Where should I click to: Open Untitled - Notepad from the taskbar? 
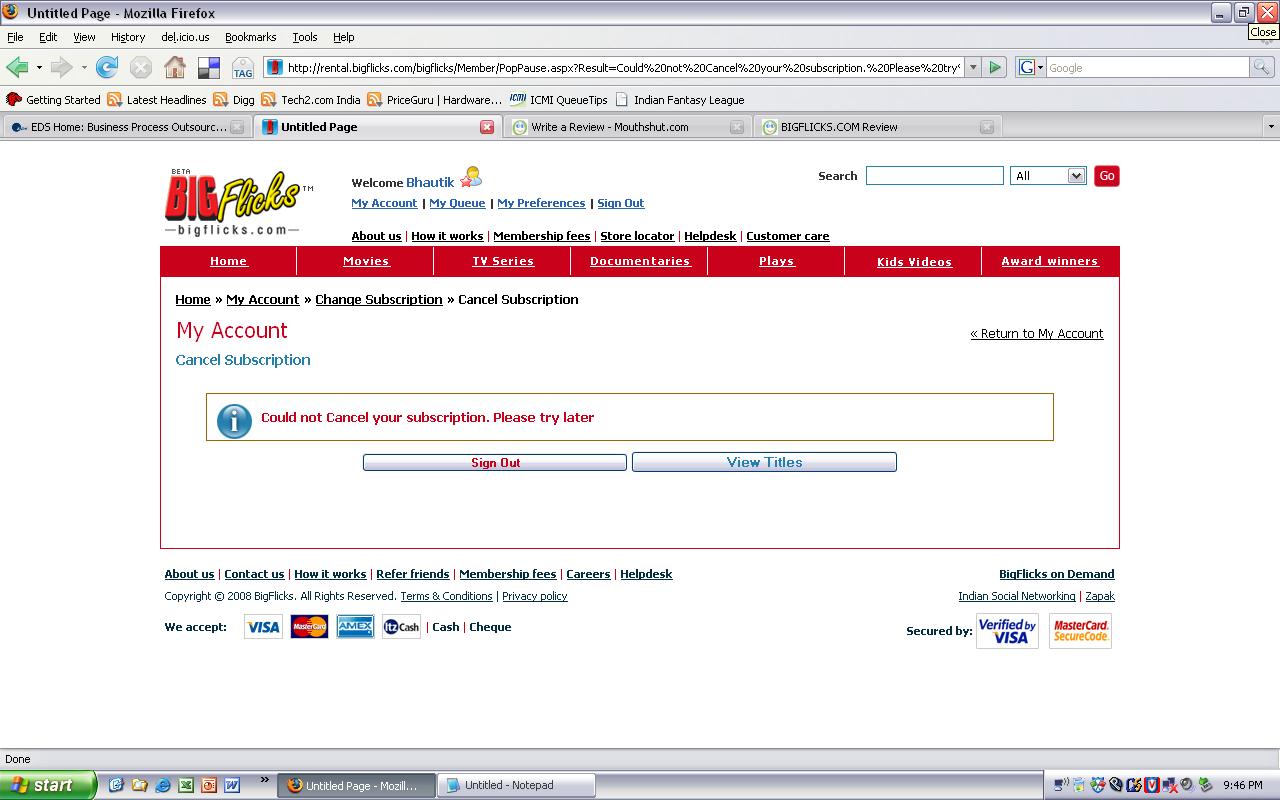(516, 785)
